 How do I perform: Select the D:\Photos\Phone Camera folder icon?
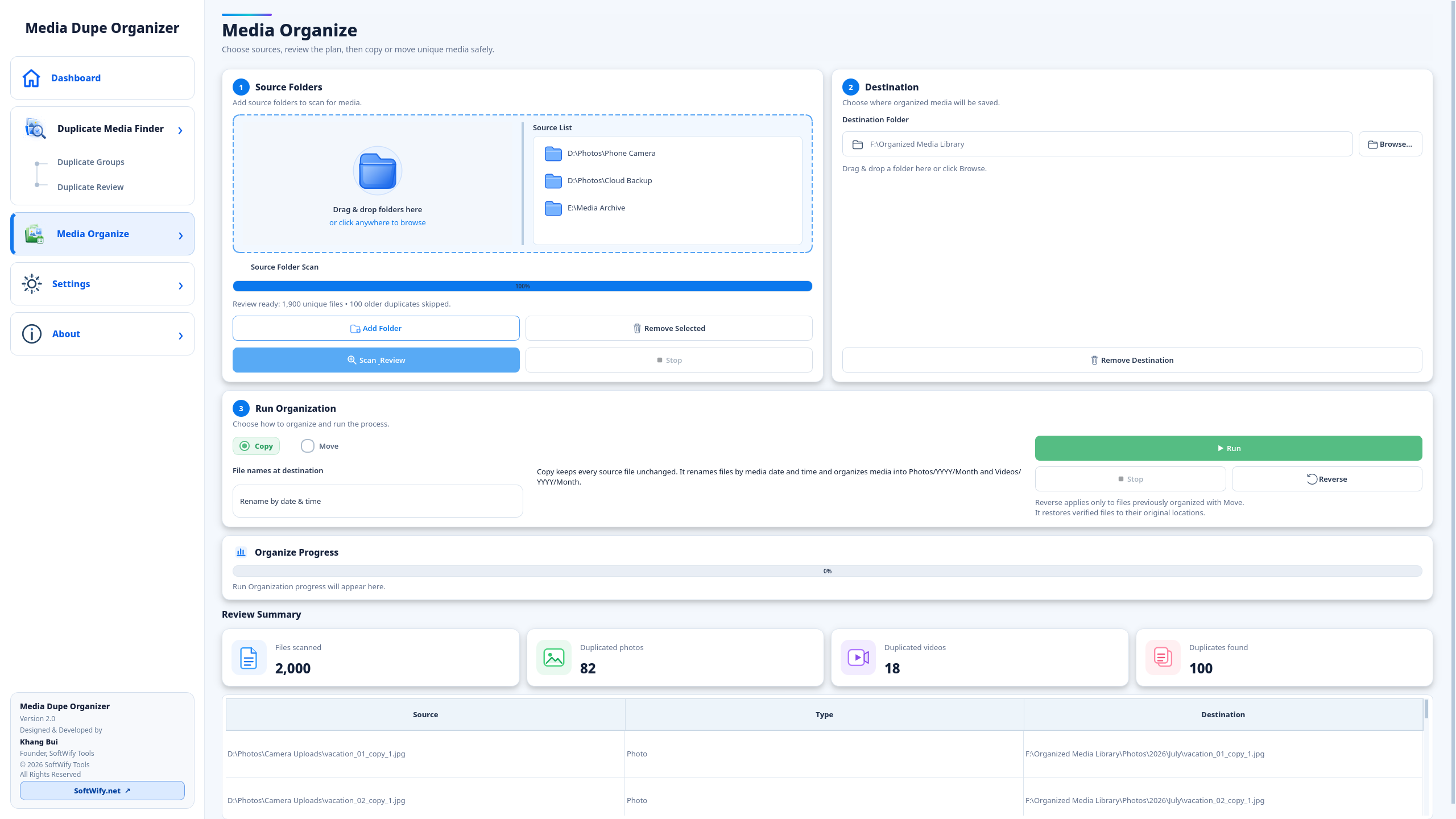553,154
